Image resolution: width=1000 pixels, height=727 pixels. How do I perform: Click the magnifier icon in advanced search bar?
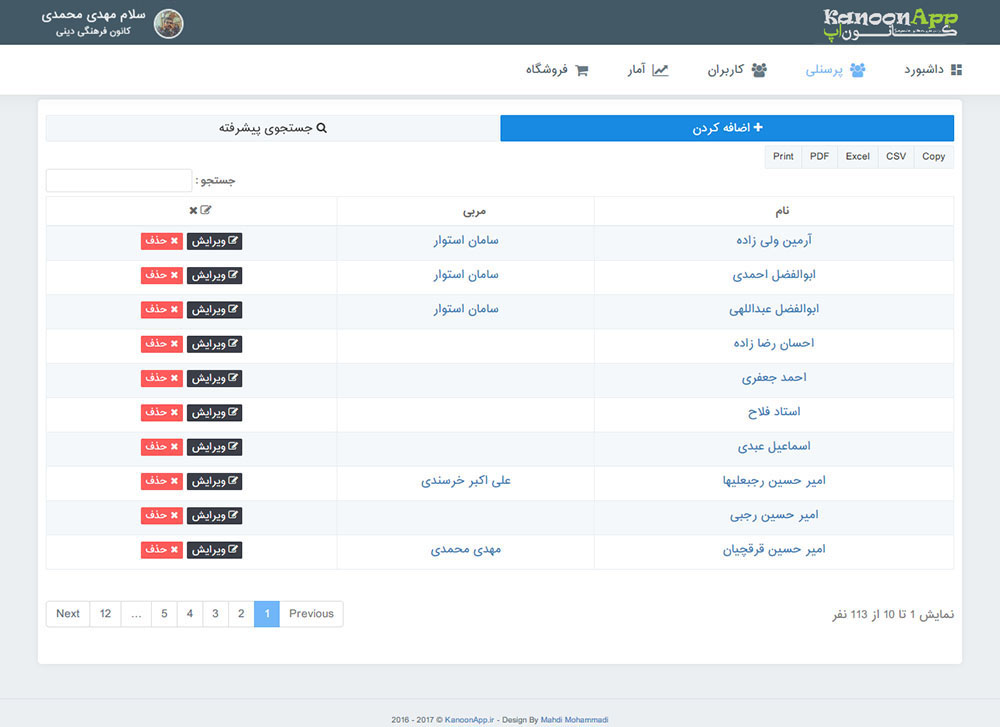[x=322, y=128]
